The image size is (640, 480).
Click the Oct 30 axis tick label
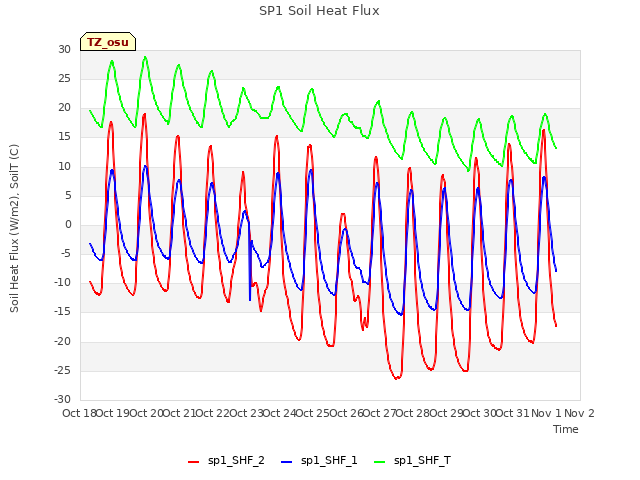click(x=480, y=413)
